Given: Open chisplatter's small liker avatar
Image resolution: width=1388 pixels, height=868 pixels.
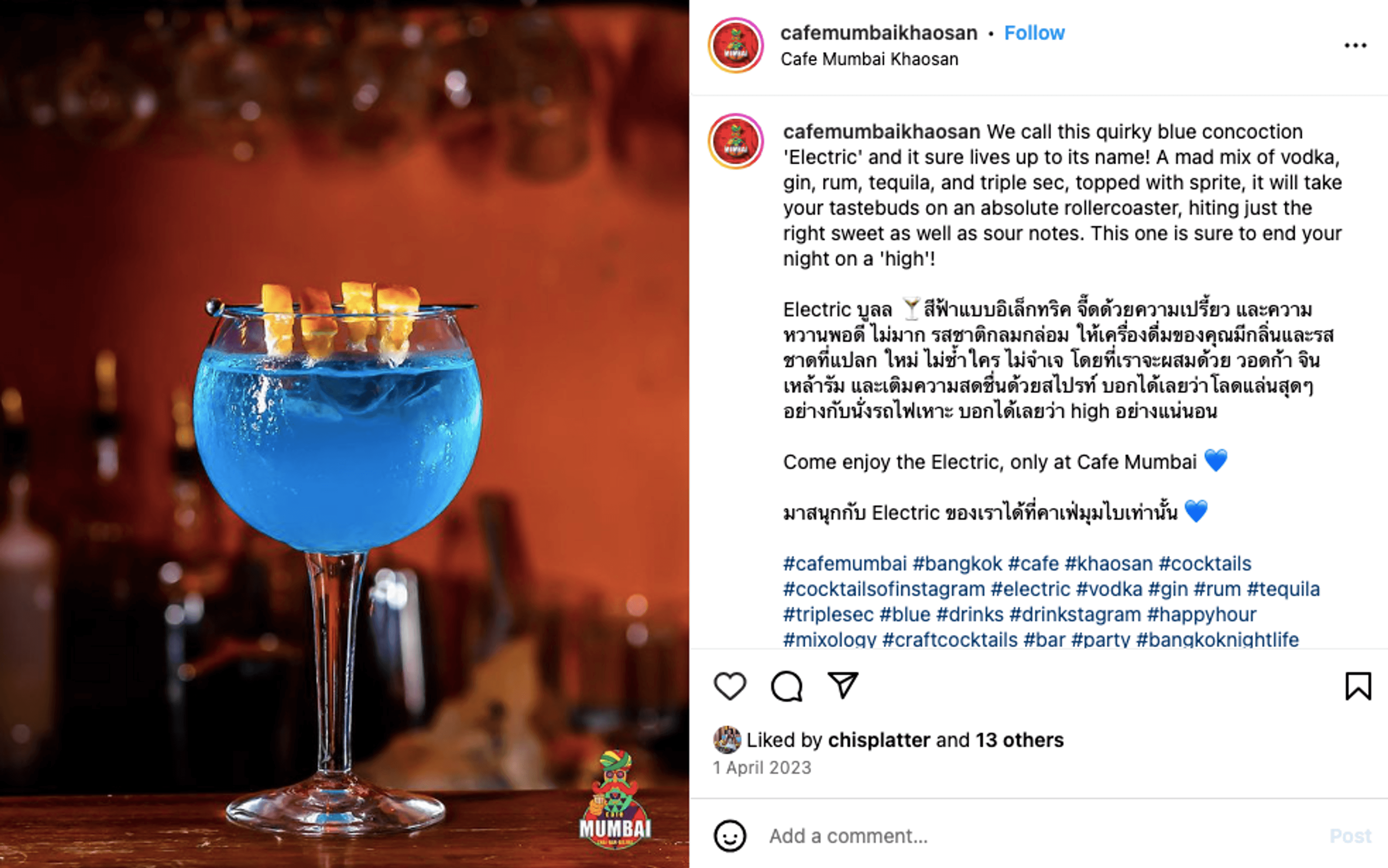Looking at the screenshot, I should (727, 739).
